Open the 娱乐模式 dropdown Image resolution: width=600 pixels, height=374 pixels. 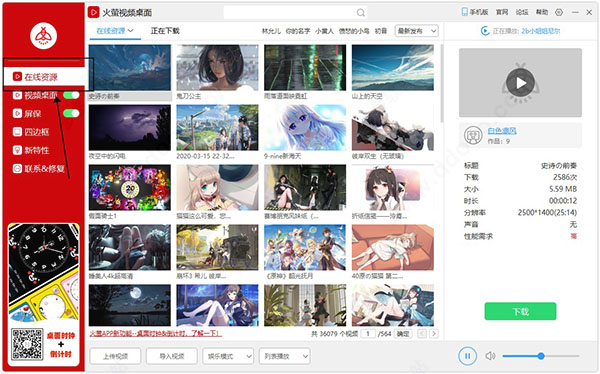(x=228, y=356)
